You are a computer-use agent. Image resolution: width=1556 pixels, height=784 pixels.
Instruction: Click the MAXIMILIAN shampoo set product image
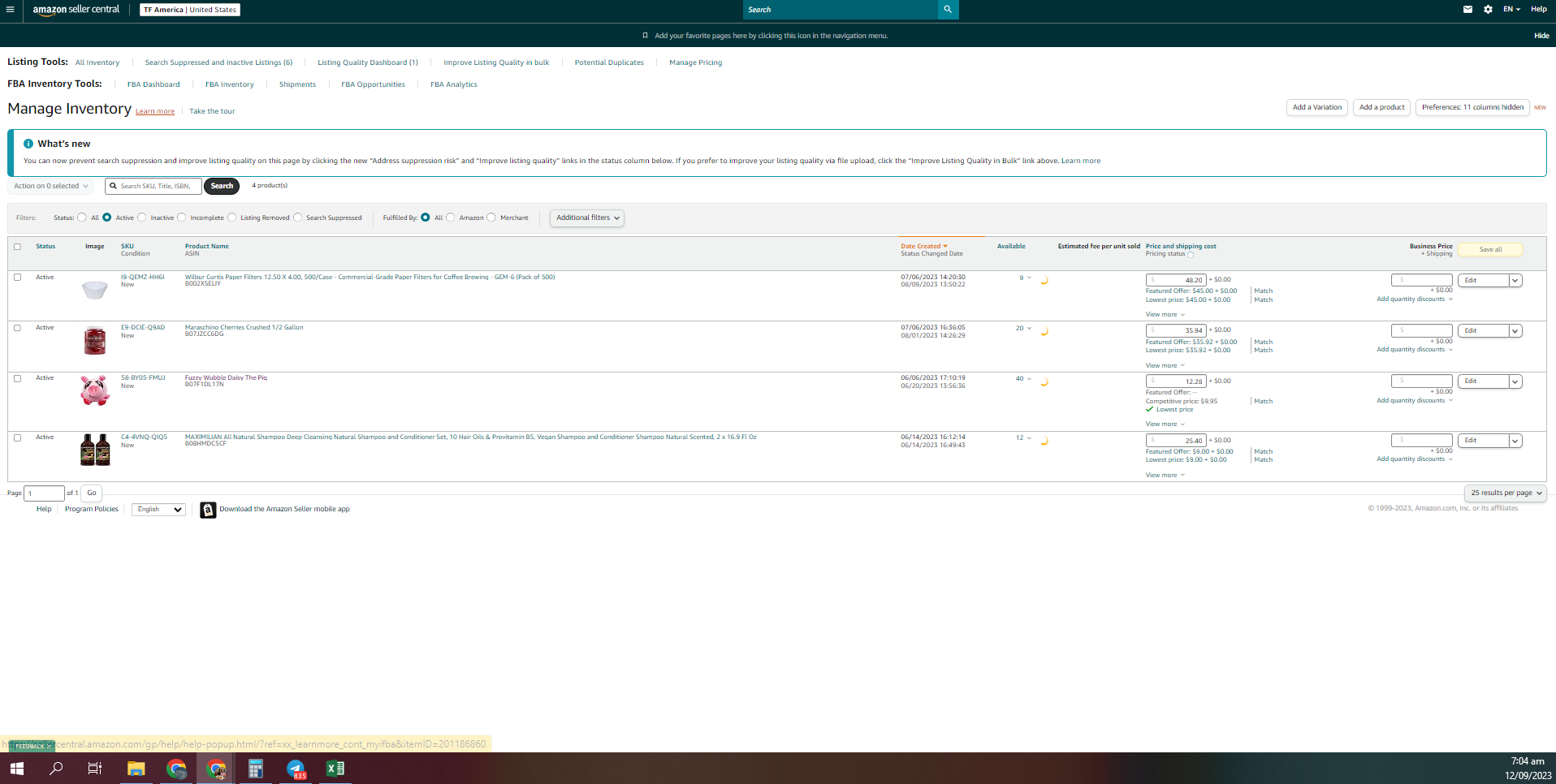(95, 450)
